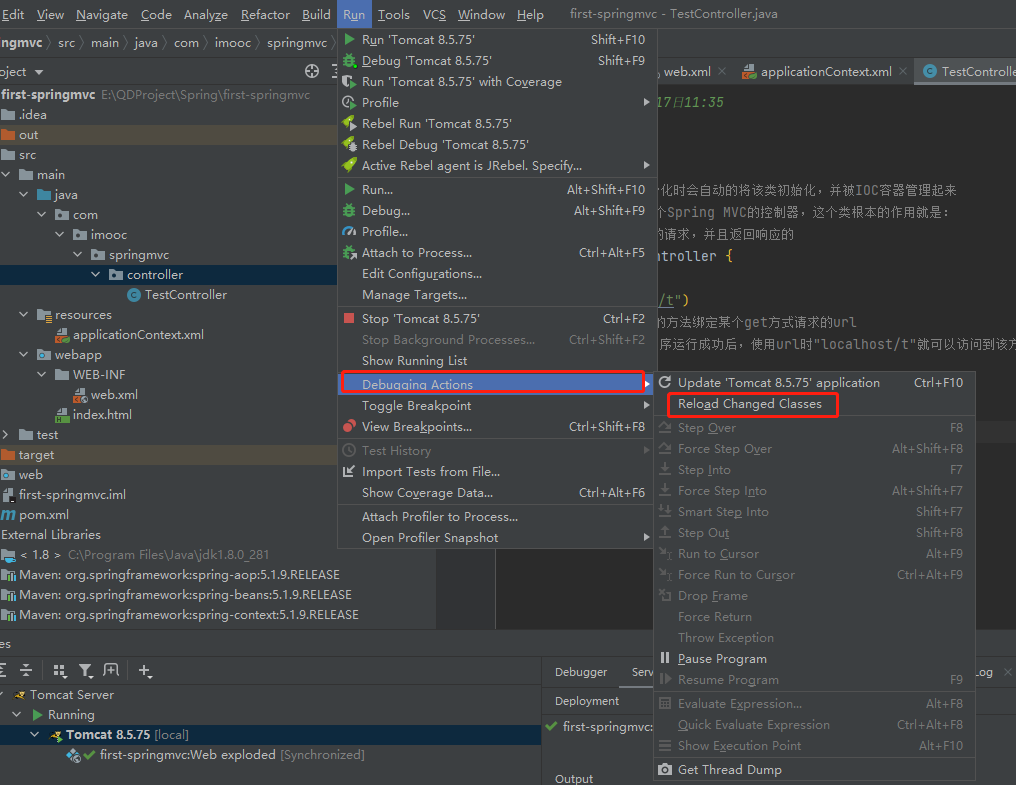Open the Window menu
Viewport: 1016px width, 785px height.
tap(481, 14)
